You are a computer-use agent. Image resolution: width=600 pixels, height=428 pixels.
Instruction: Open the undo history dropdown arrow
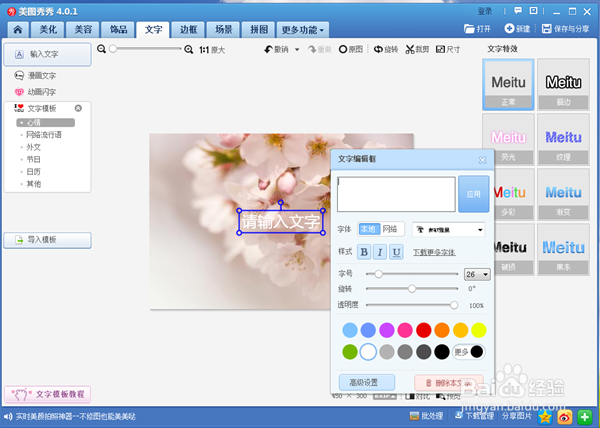pos(297,50)
